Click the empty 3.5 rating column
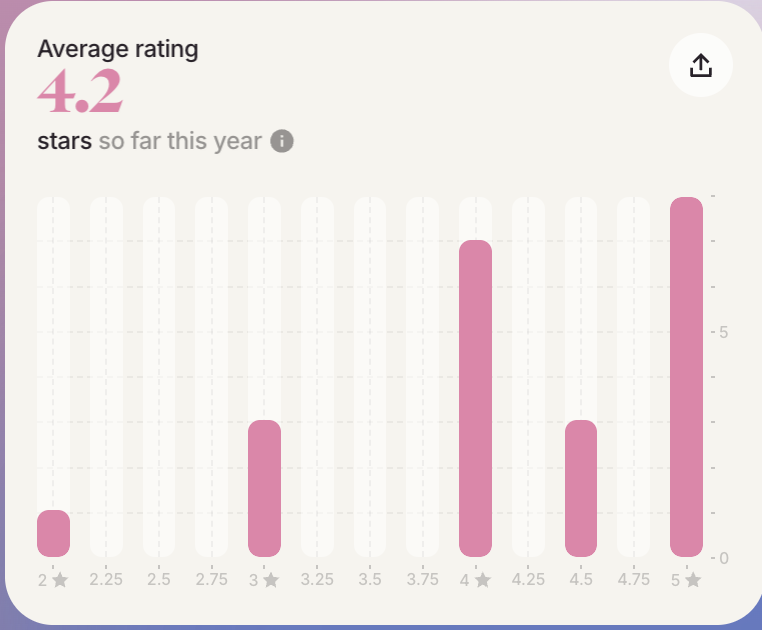 (370, 376)
